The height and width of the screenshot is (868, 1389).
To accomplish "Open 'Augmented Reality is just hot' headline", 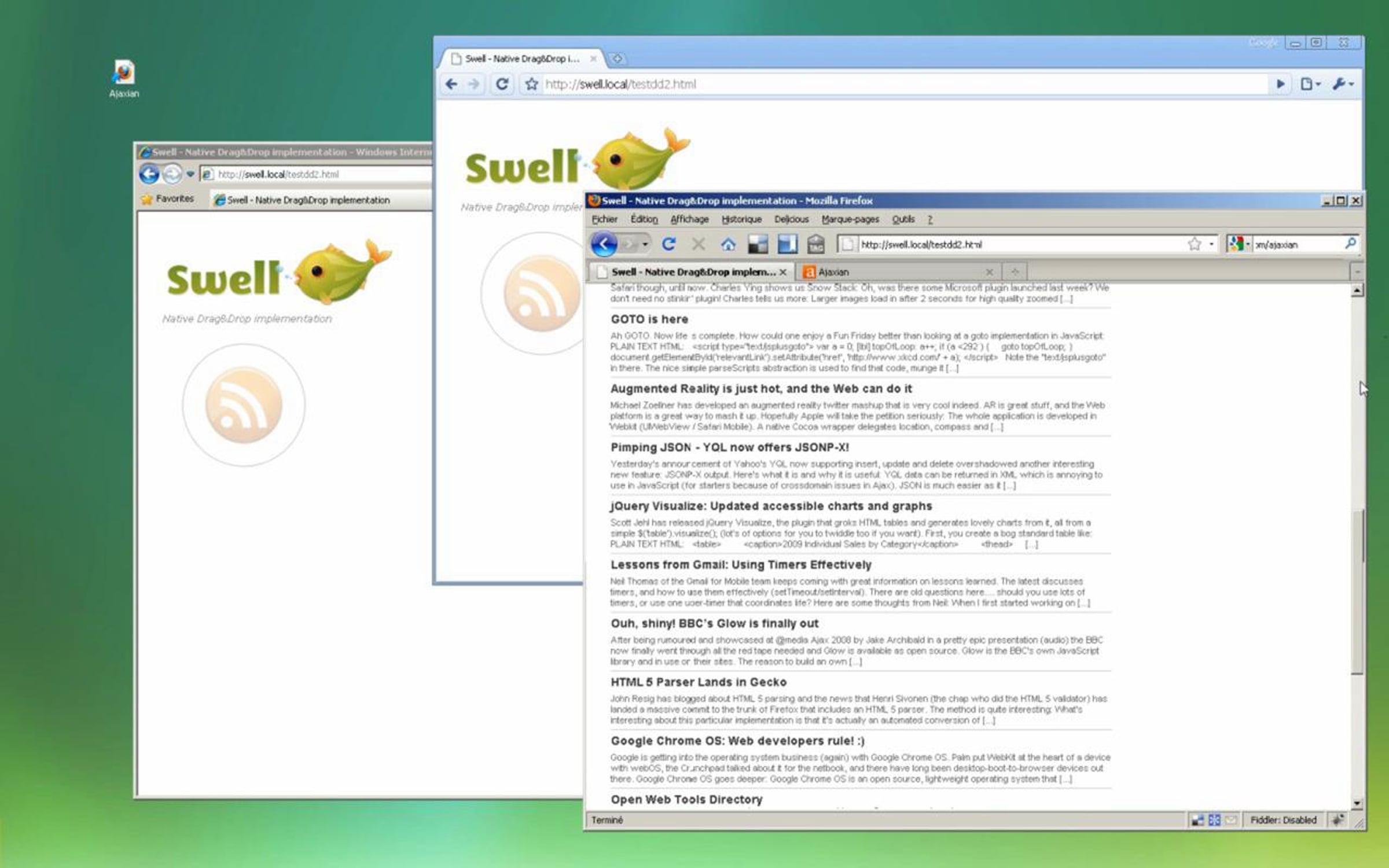I will pyautogui.click(x=761, y=389).
